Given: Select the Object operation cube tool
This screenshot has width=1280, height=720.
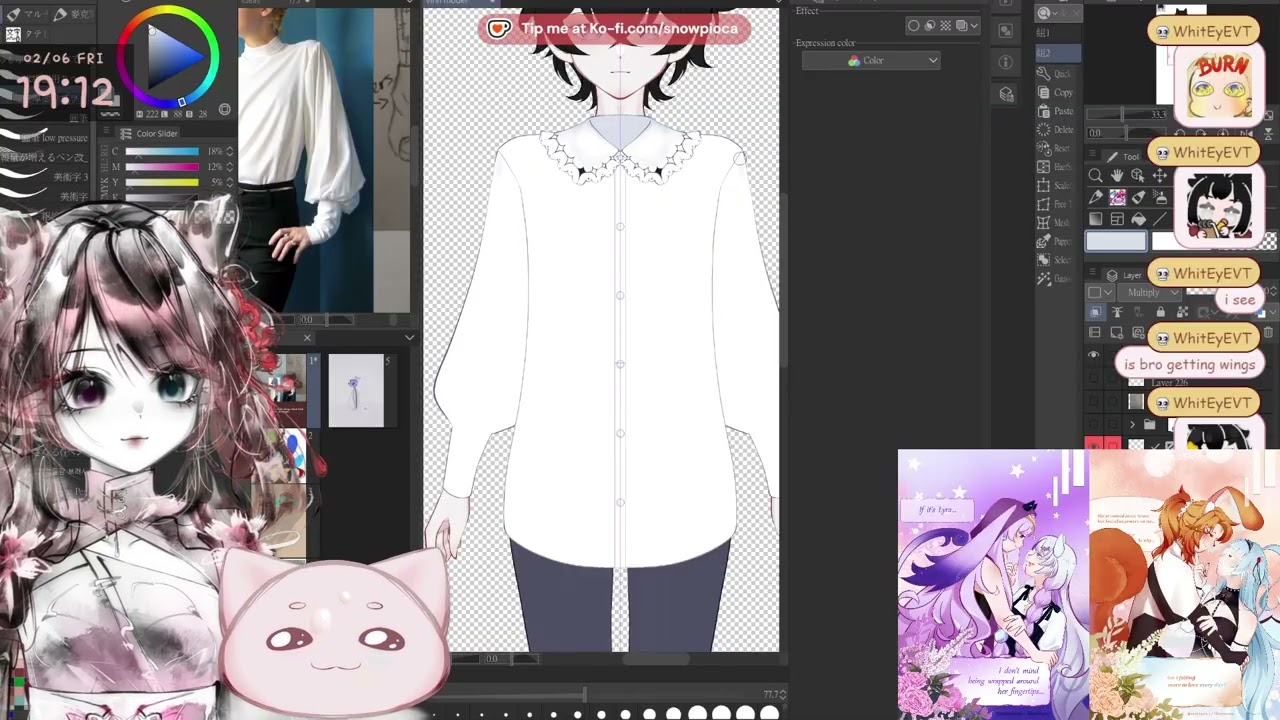Looking at the screenshot, I should click(1138, 176).
